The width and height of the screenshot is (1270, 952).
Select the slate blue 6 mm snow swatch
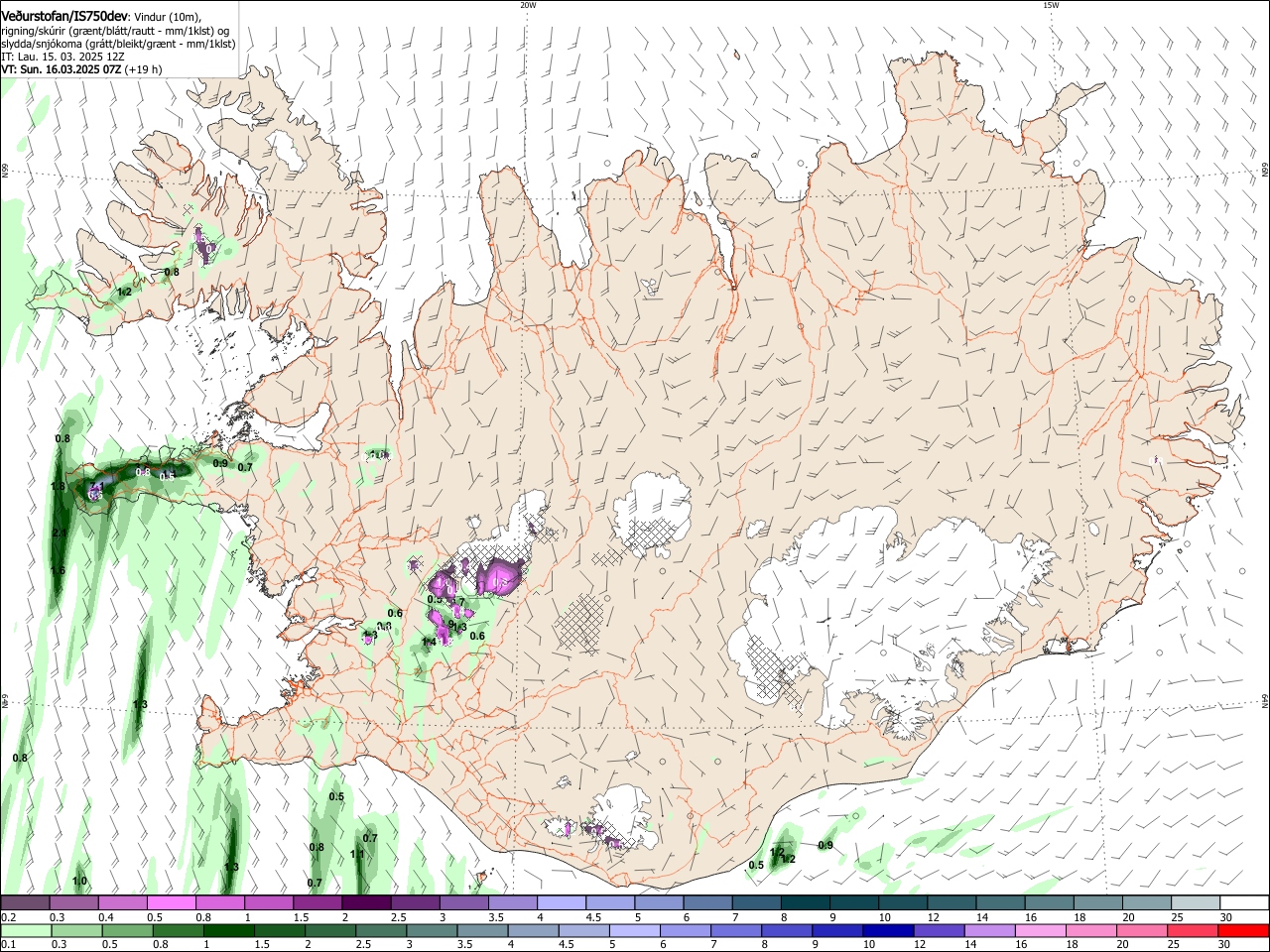(708, 903)
